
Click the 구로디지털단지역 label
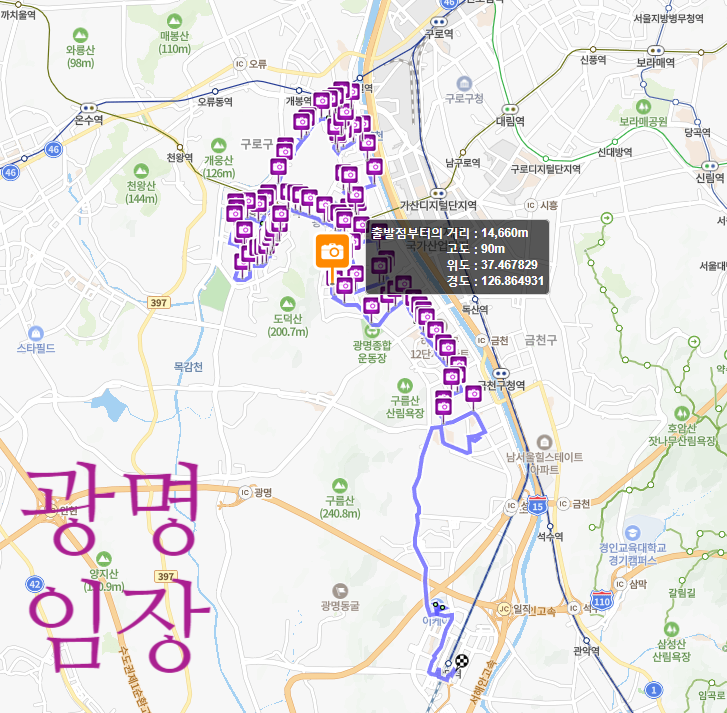[546, 169]
